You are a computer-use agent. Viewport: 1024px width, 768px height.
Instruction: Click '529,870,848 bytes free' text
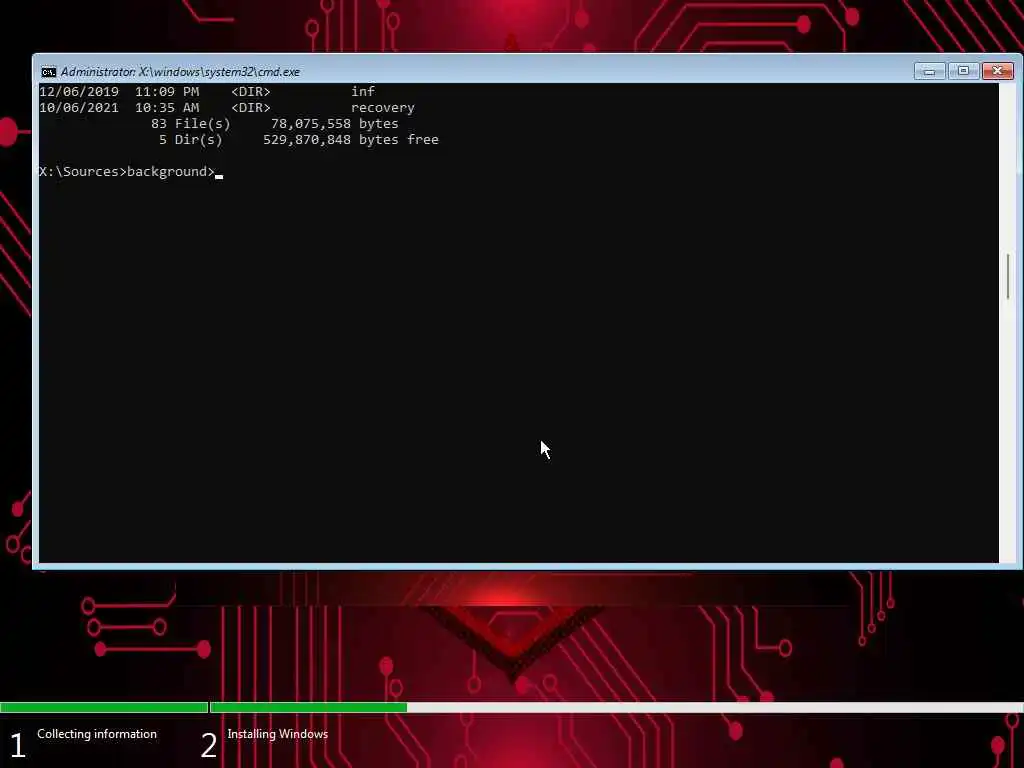coord(351,140)
